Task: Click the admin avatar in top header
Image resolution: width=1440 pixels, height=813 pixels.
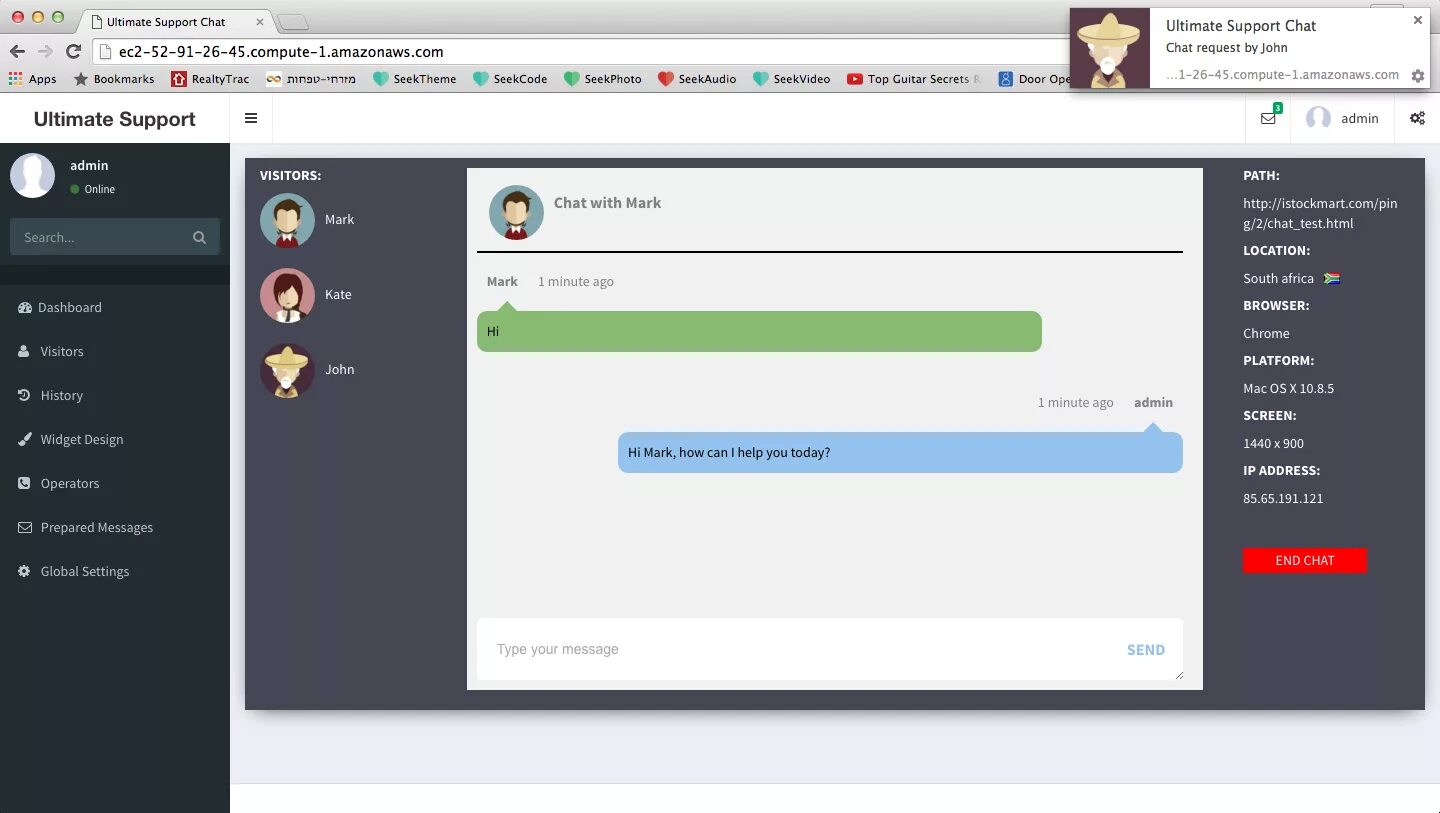Action: [x=1319, y=118]
